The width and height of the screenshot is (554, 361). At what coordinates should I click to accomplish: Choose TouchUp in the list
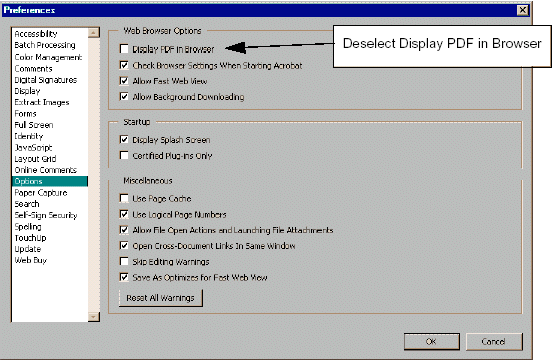(x=30, y=238)
